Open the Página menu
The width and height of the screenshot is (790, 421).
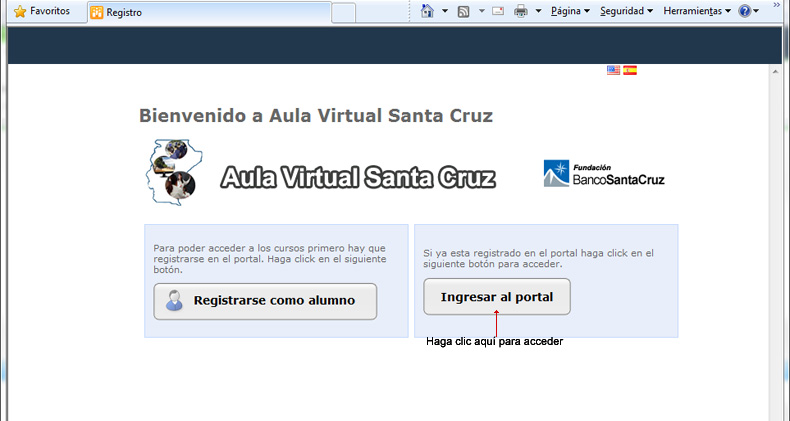pos(570,11)
